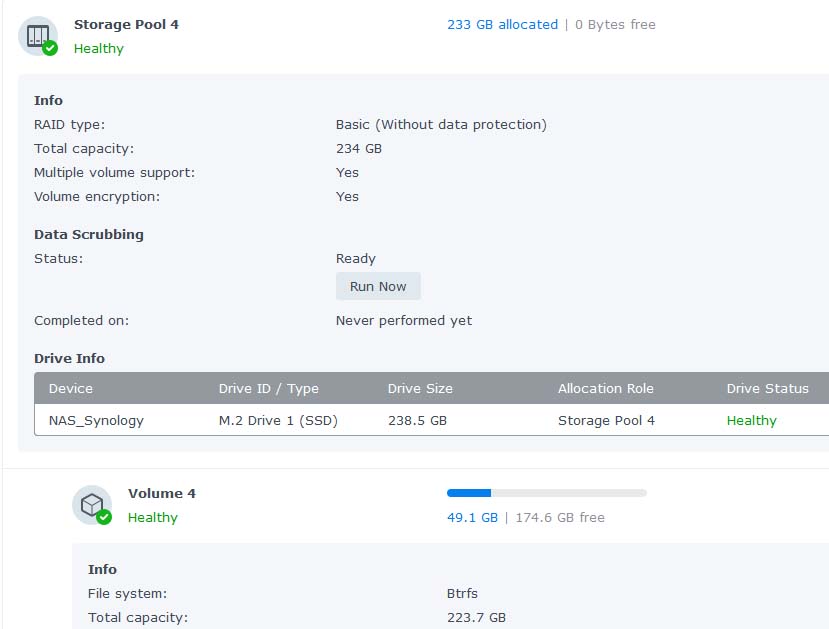This screenshot has width=829, height=629.
Task: Click the Volume 4 cube icon
Action: click(91, 505)
